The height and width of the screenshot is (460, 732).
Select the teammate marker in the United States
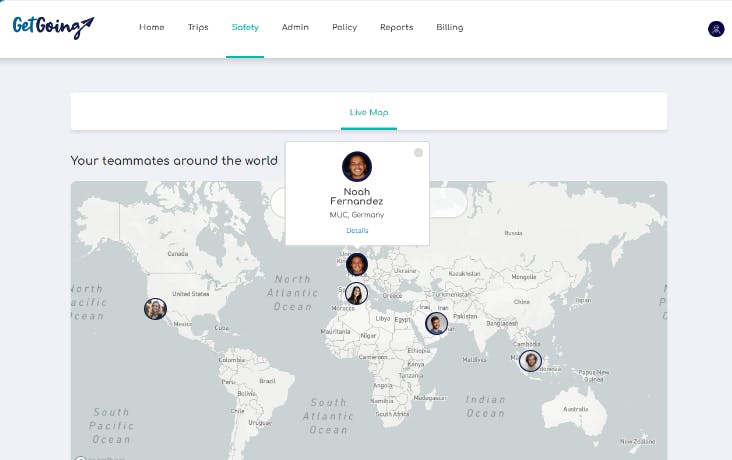(155, 309)
